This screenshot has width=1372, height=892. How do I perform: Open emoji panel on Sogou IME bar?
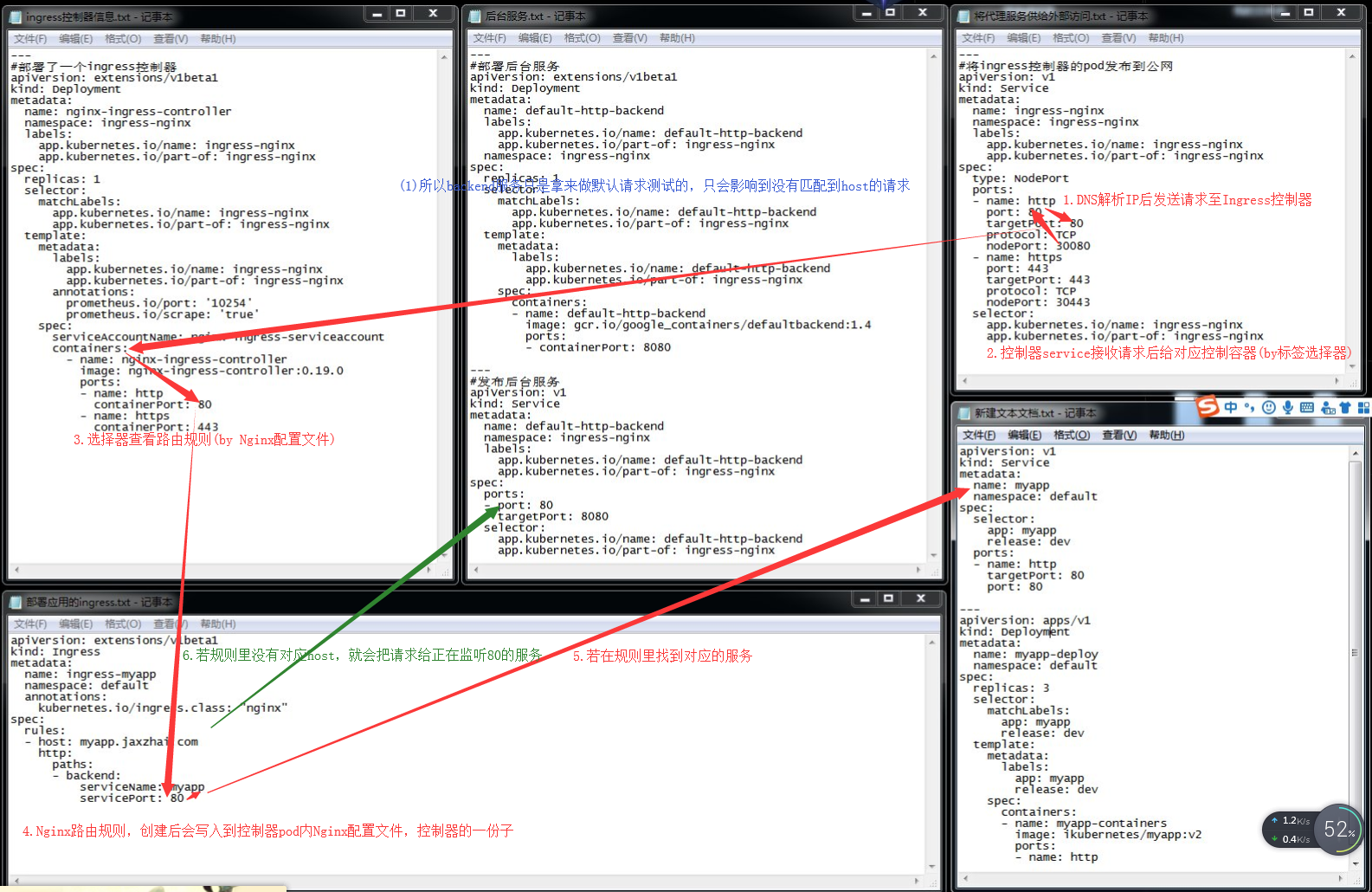(1269, 407)
